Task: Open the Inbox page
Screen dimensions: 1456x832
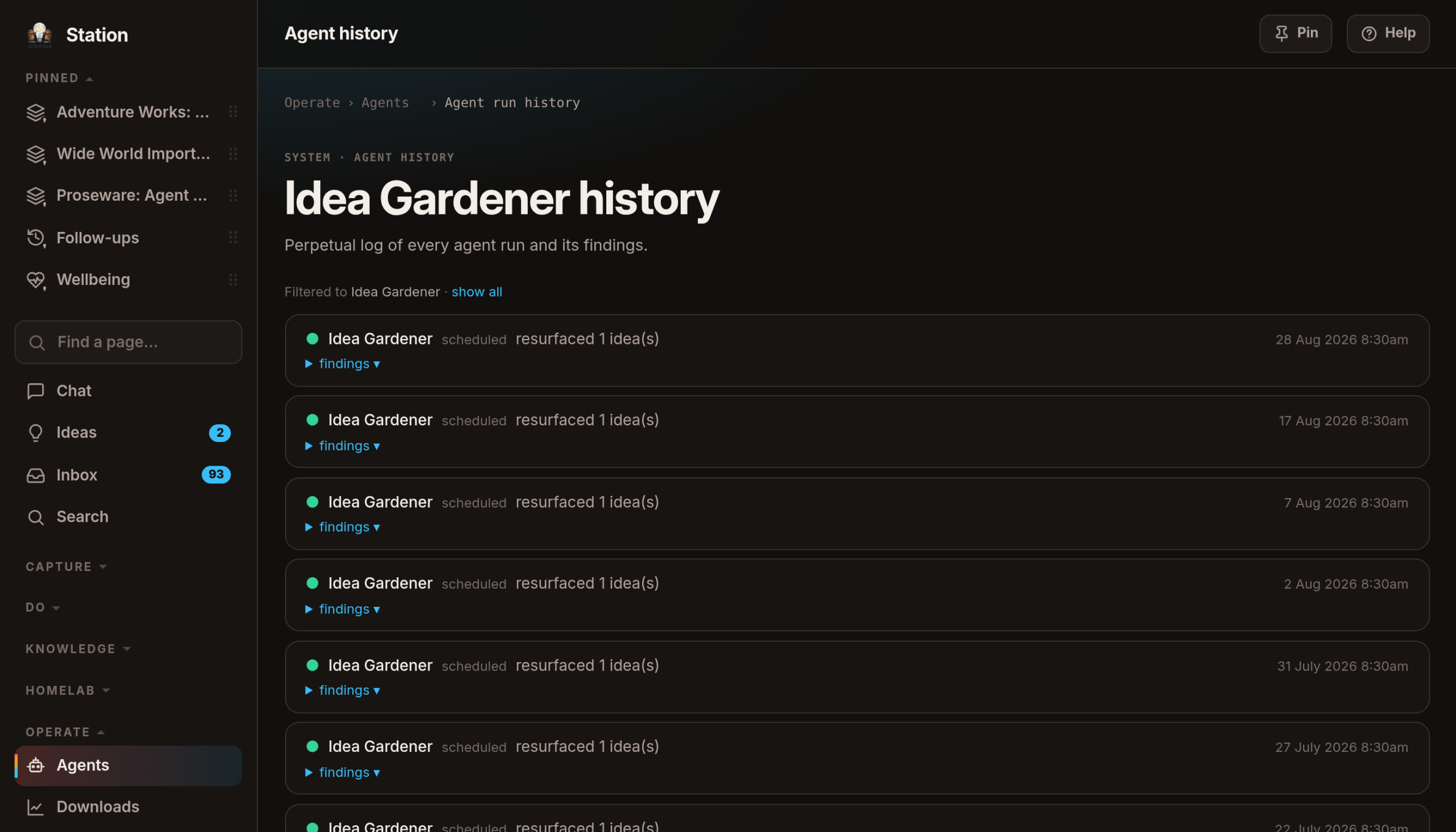Action: click(x=128, y=475)
